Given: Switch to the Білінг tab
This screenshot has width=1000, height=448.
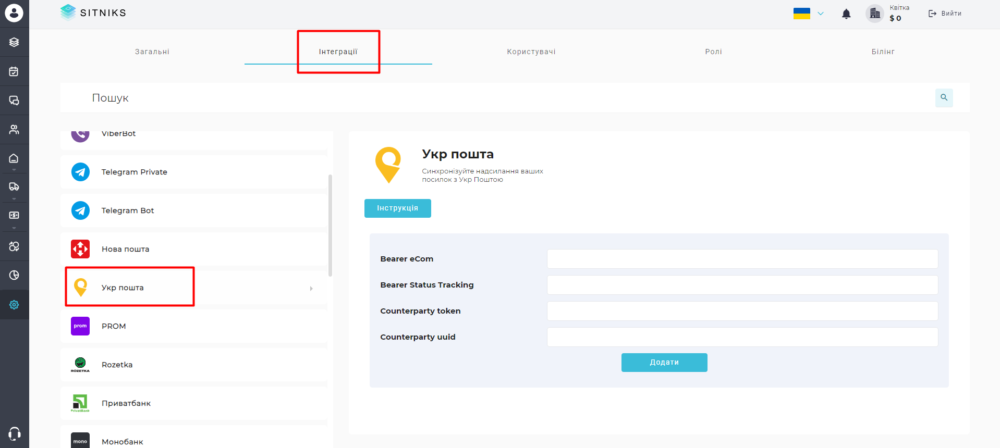Looking at the screenshot, I should click(883, 51).
